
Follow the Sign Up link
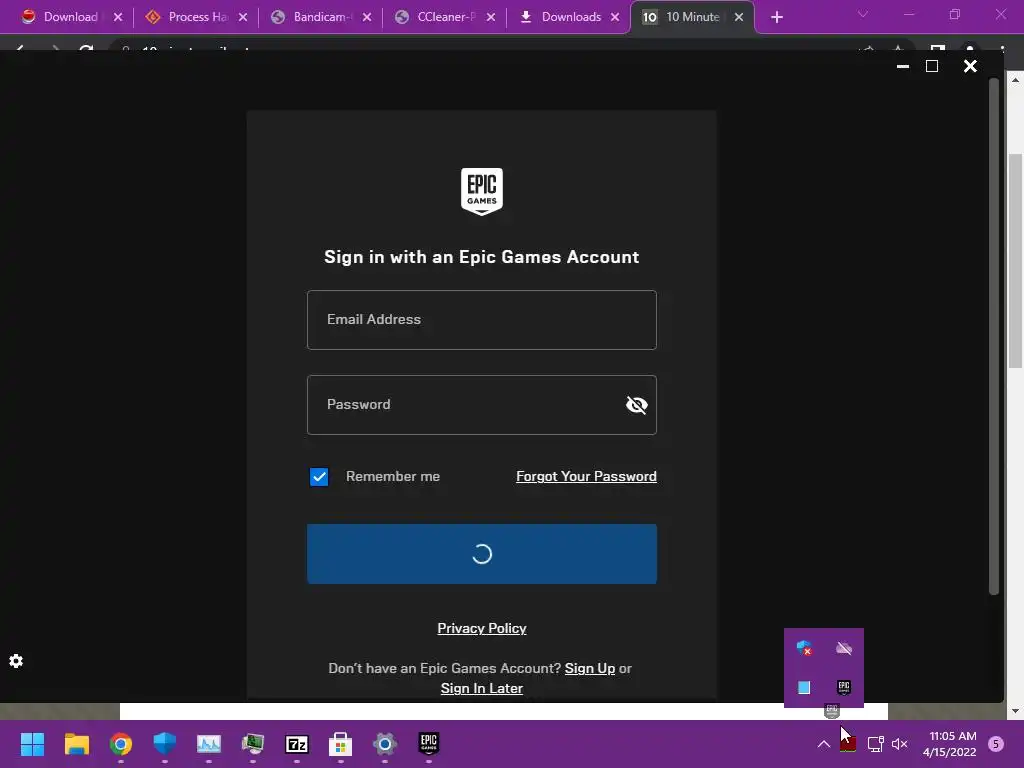point(590,668)
